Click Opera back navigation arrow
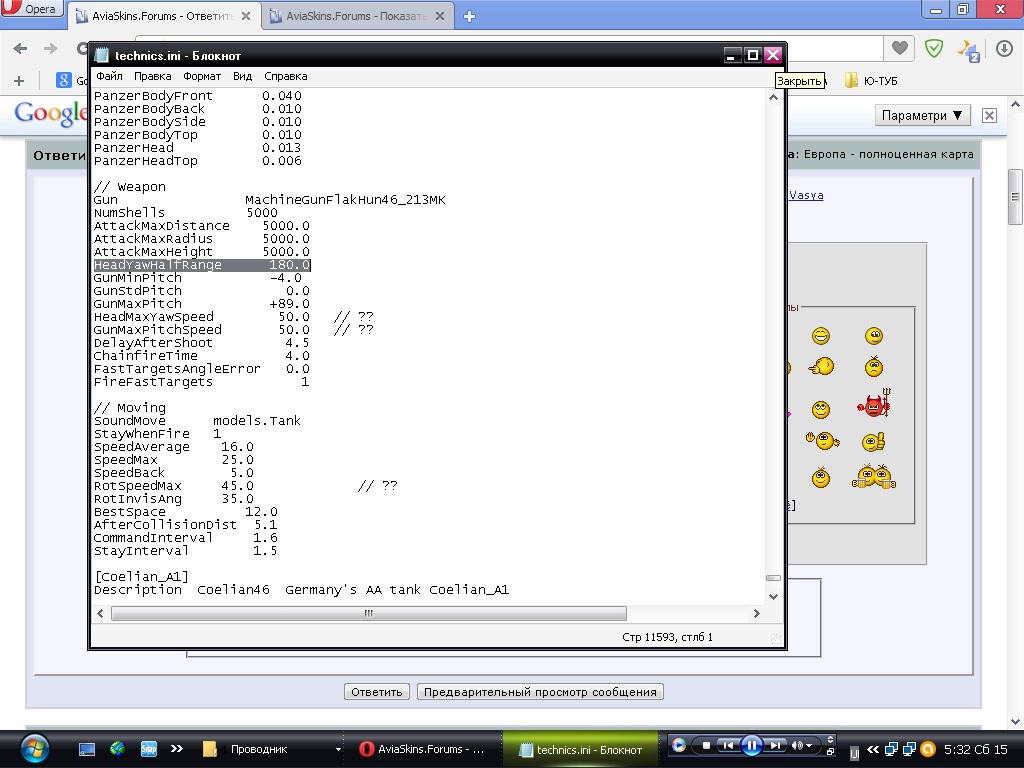 [x=20, y=48]
